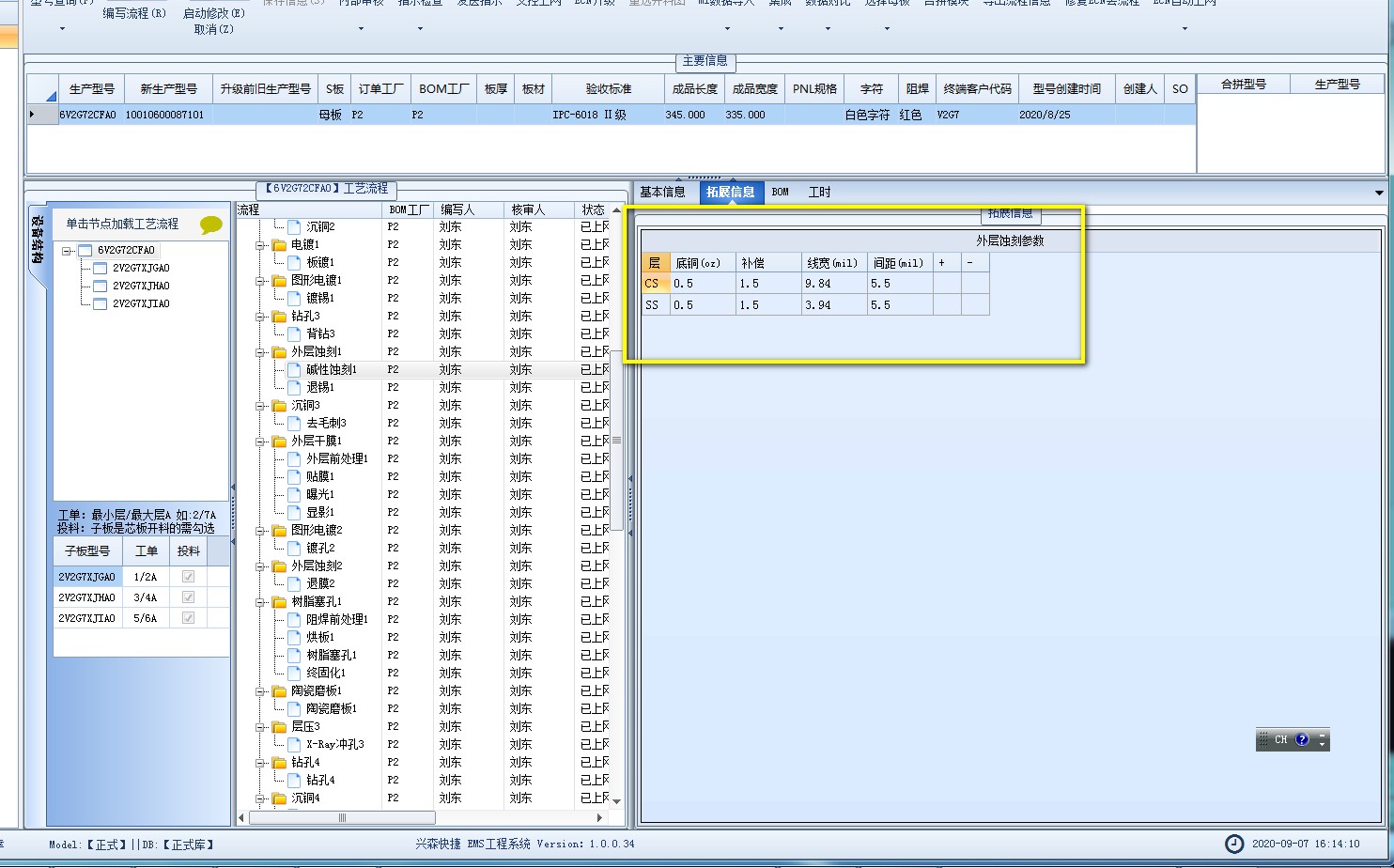Click the document icon of 碱性蚀刻1
Screen dimensions: 1394x868
pos(294,369)
